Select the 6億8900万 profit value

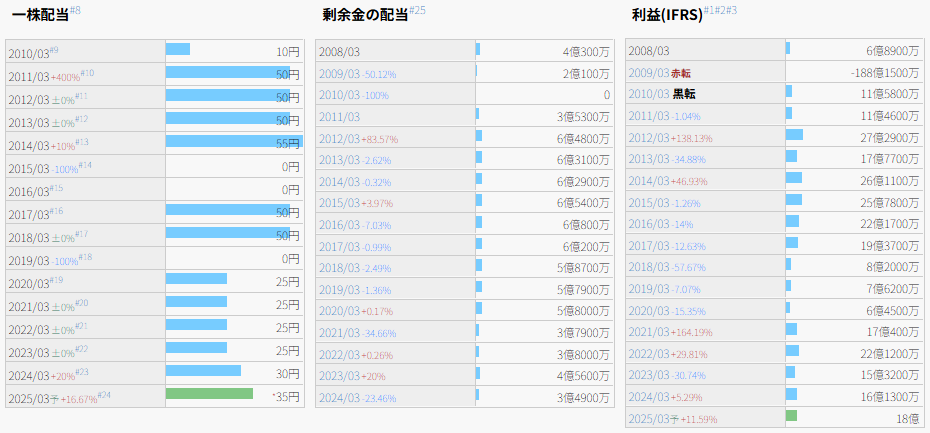(893, 52)
